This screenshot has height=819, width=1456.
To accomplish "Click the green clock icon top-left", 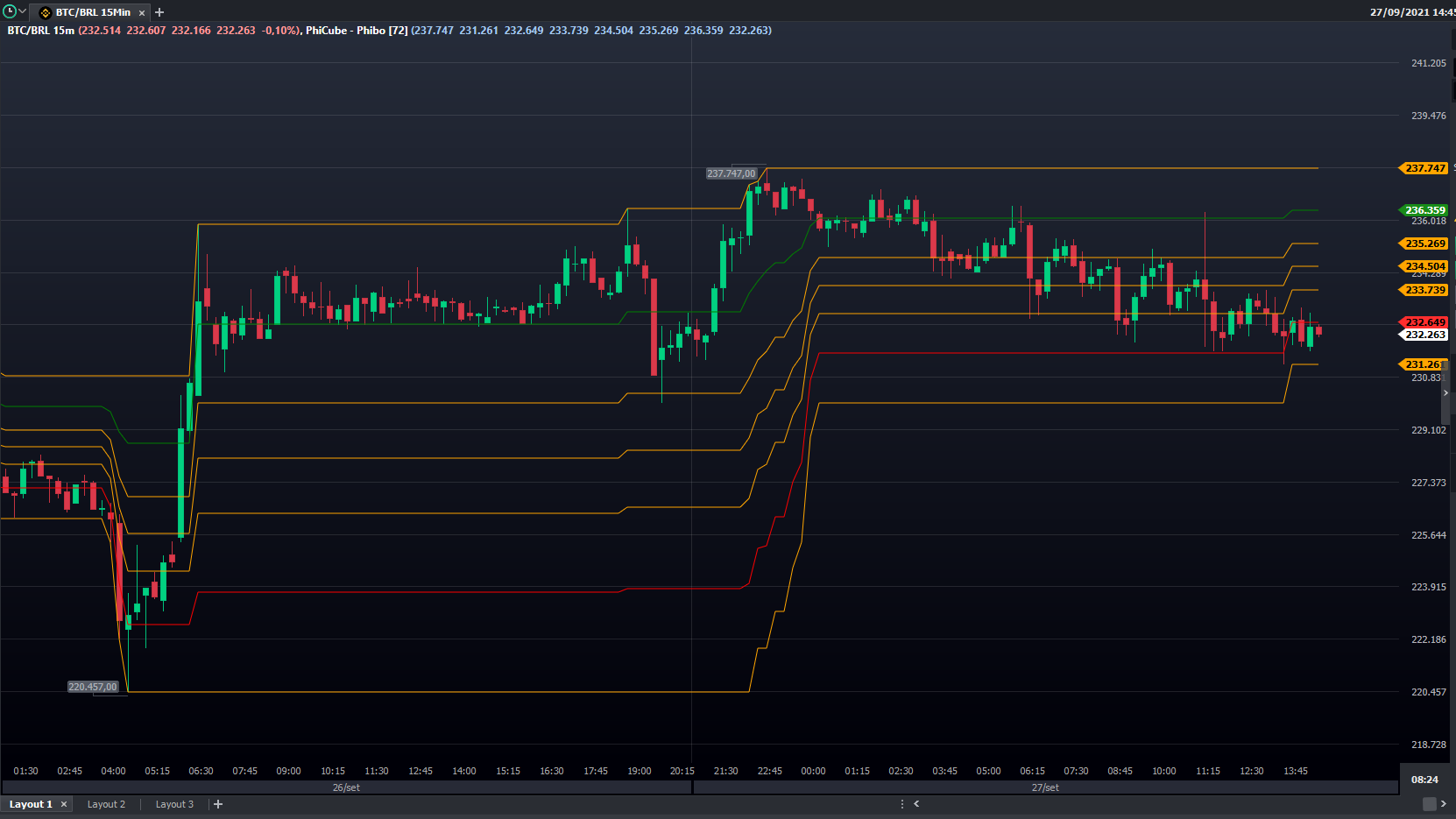I will (x=10, y=11).
